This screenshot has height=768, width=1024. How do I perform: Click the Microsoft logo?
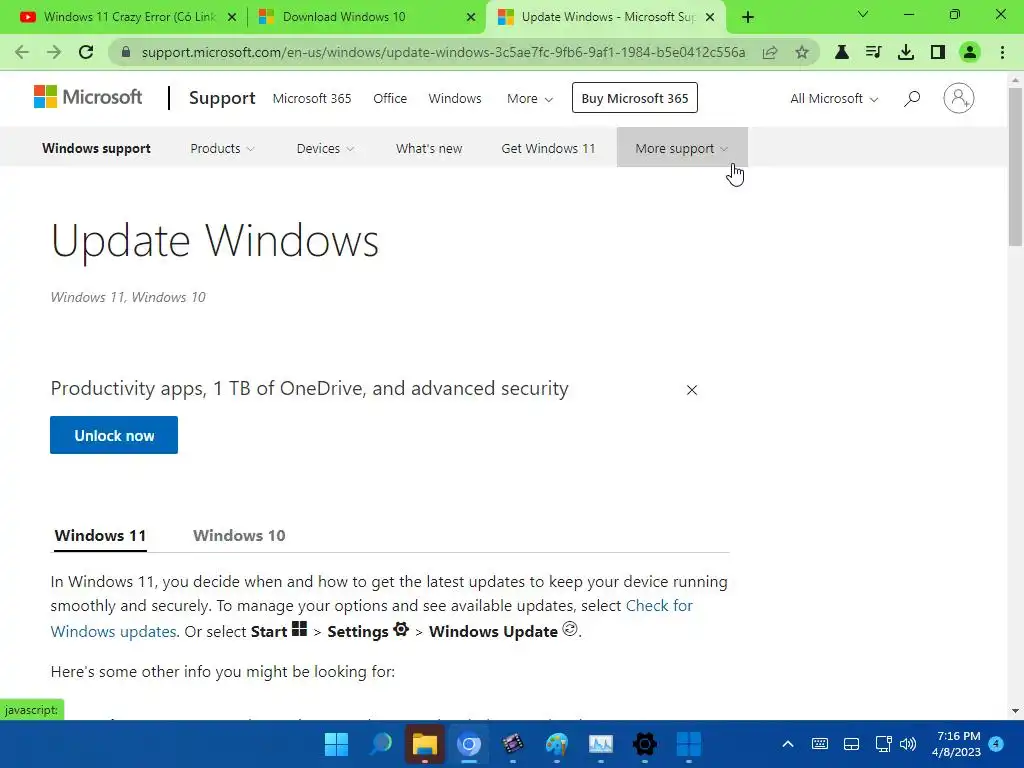coord(88,97)
